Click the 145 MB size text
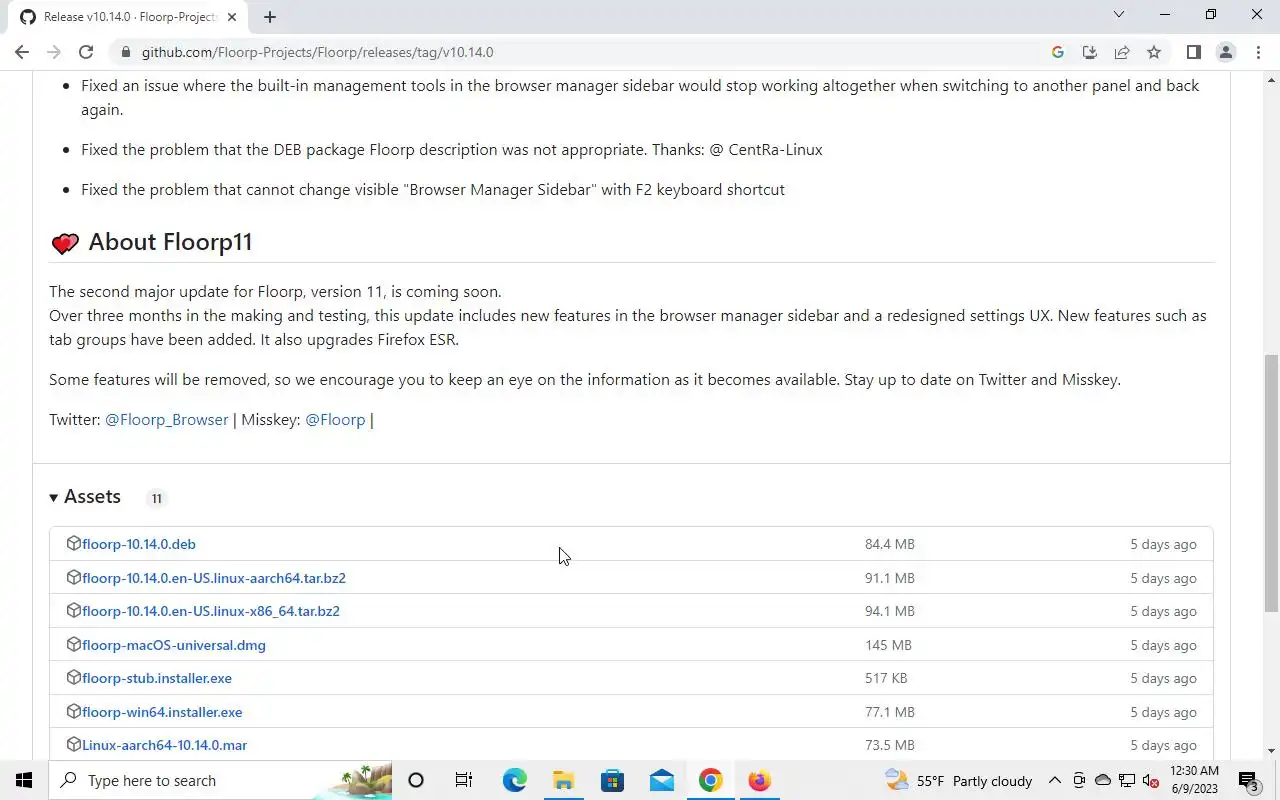This screenshot has height=800, width=1280. tap(888, 645)
